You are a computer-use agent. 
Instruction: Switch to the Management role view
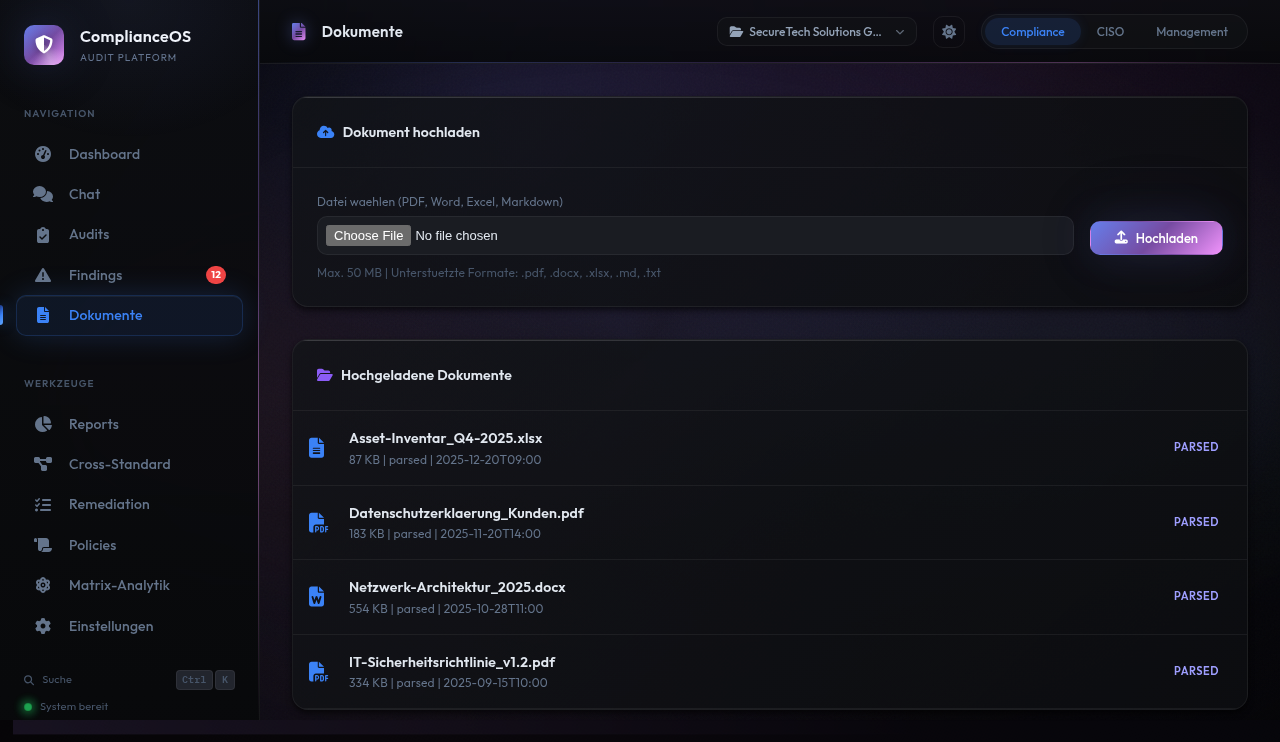1191,32
